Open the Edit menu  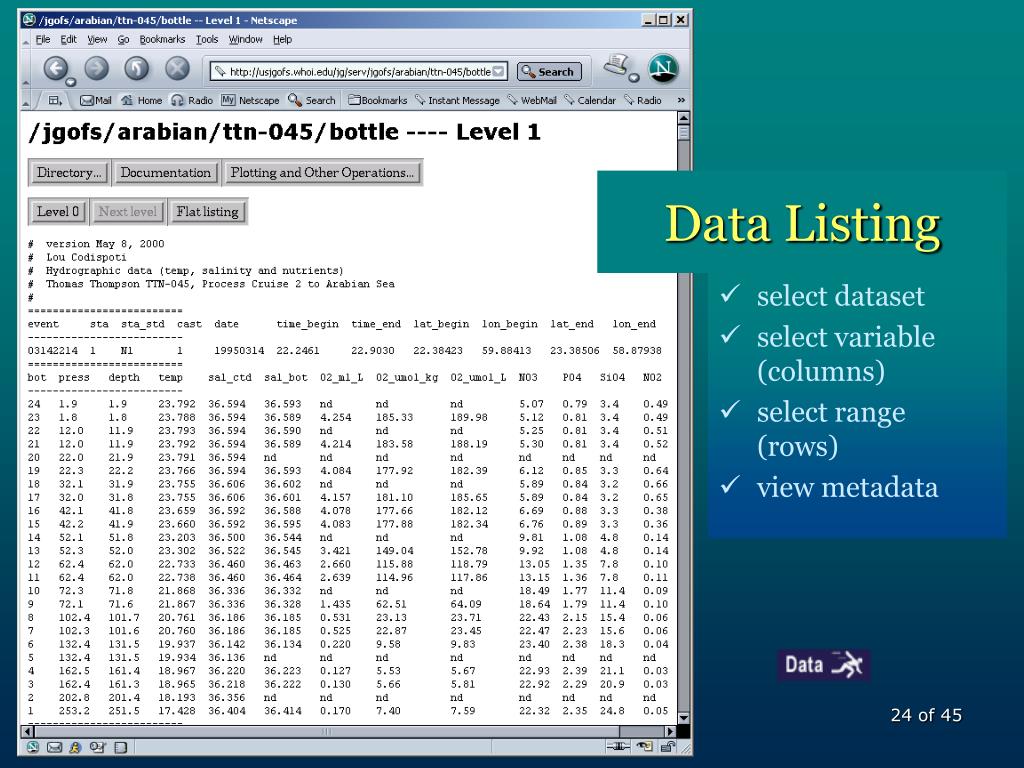click(69, 39)
